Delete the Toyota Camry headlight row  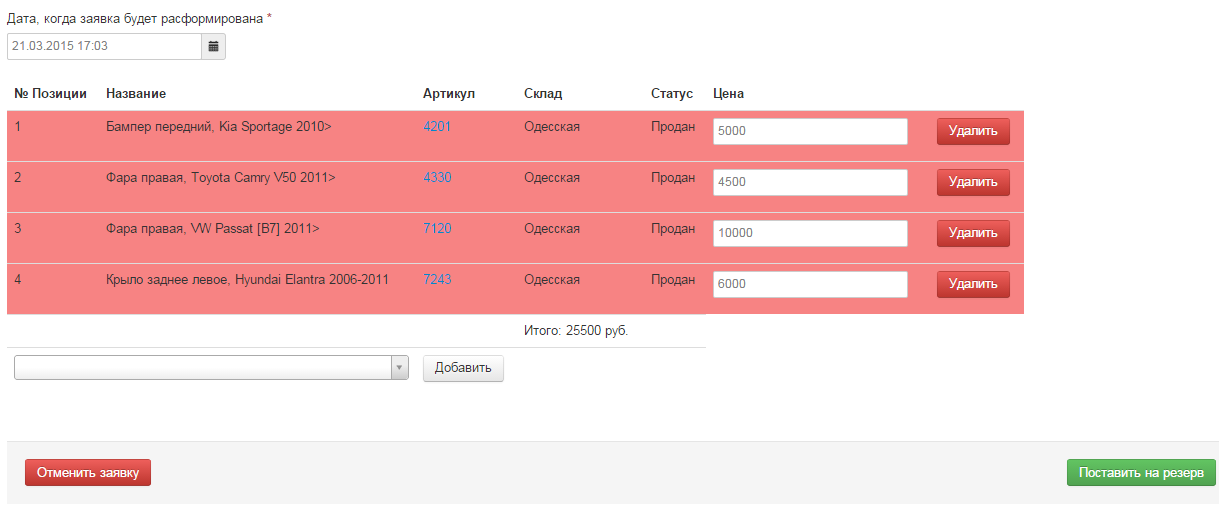click(973, 182)
